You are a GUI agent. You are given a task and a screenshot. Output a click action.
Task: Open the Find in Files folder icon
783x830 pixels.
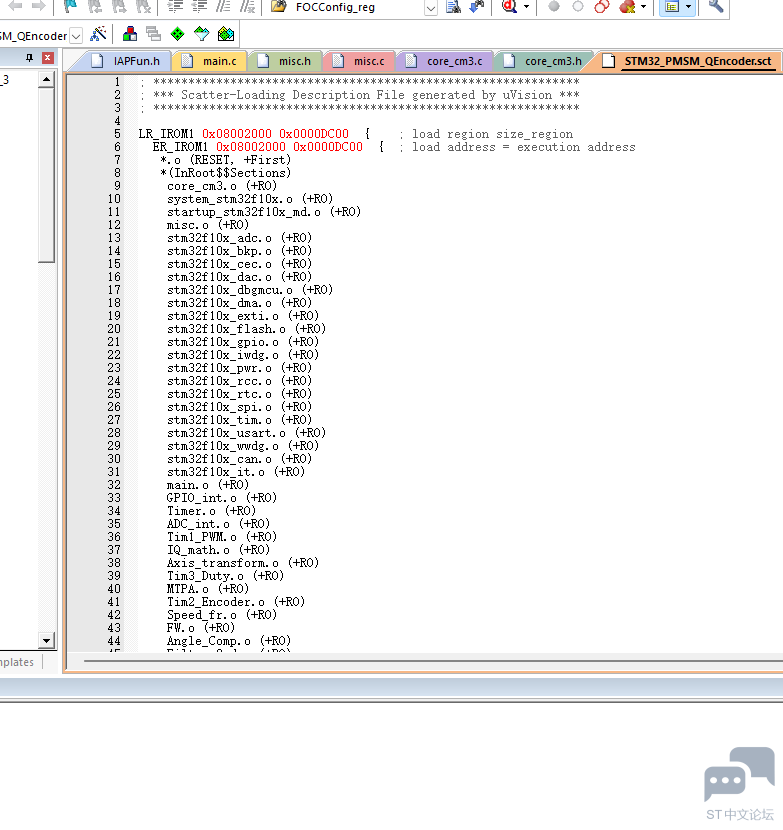point(278,6)
